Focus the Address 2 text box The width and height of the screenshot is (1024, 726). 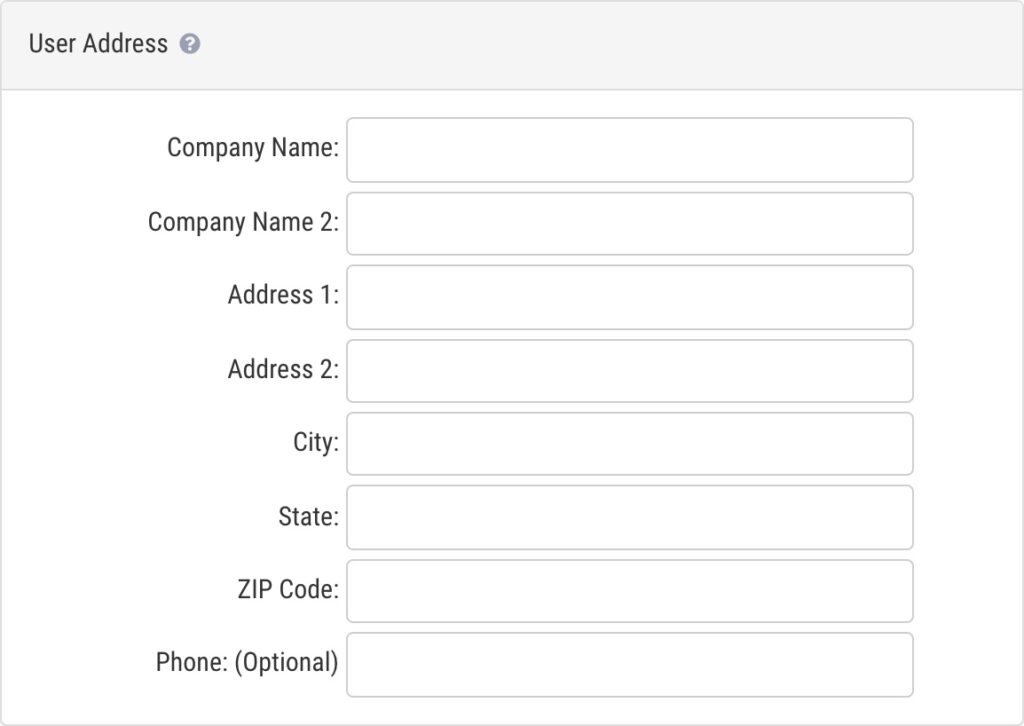[629, 370]
